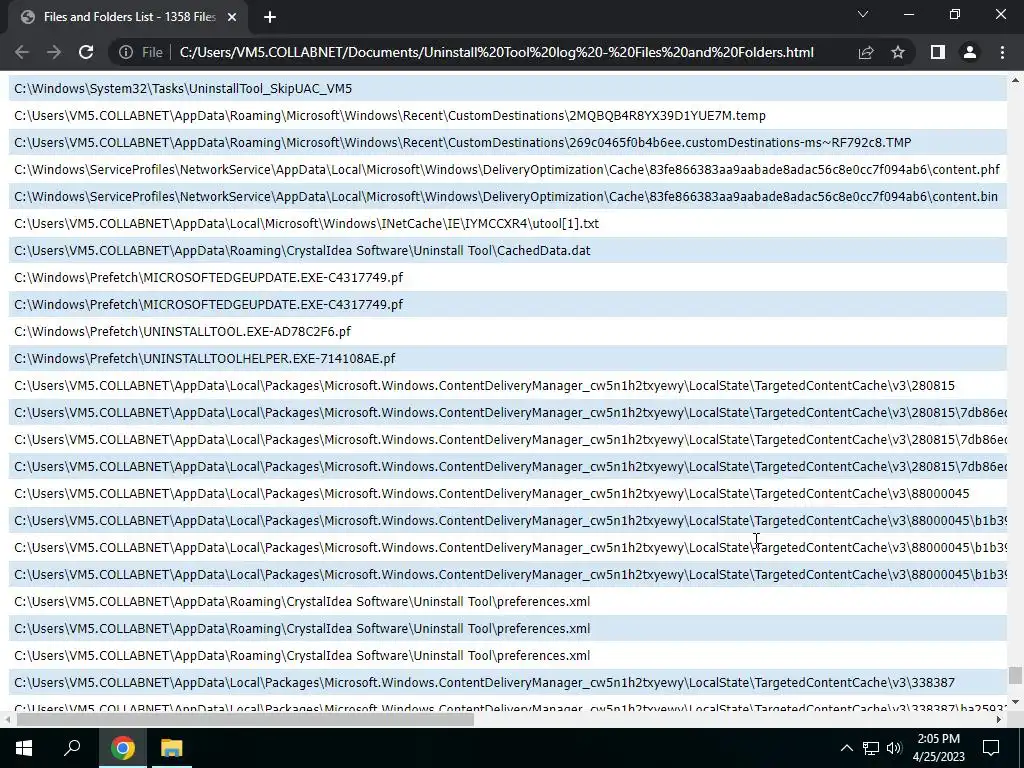Share this page icon in address bar

point(866,52)
